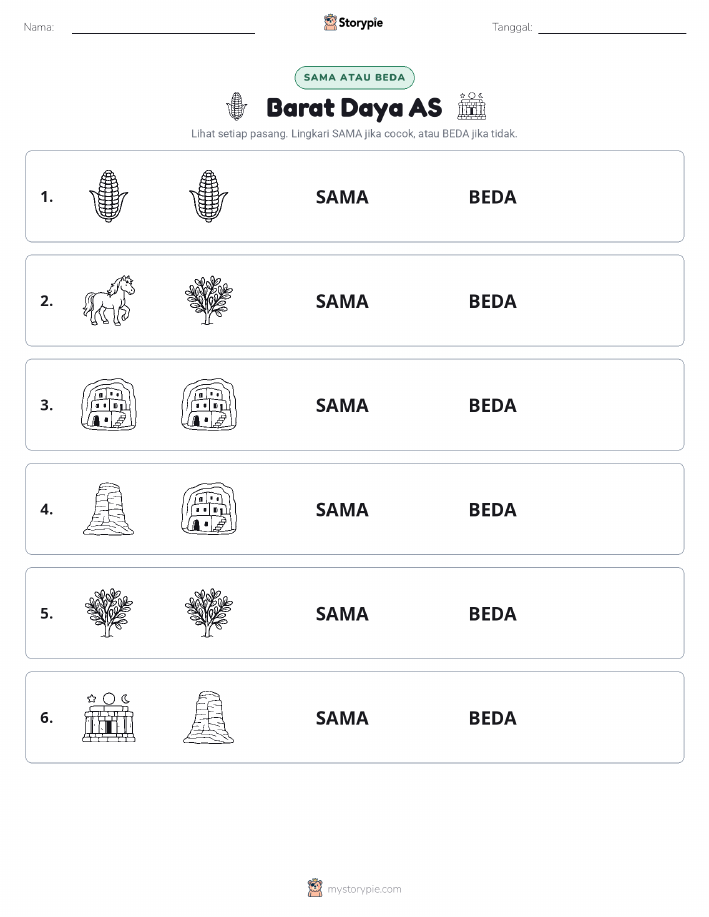The image size is (709, 917).
Task: Click the Tanggal input line
Action: click(612, 28)
